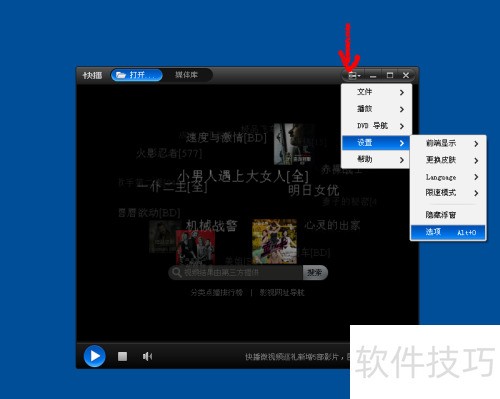Open the main menu icon in title bar
The height and width of the screenshot is (399, 500).
[x=354, y=76]
